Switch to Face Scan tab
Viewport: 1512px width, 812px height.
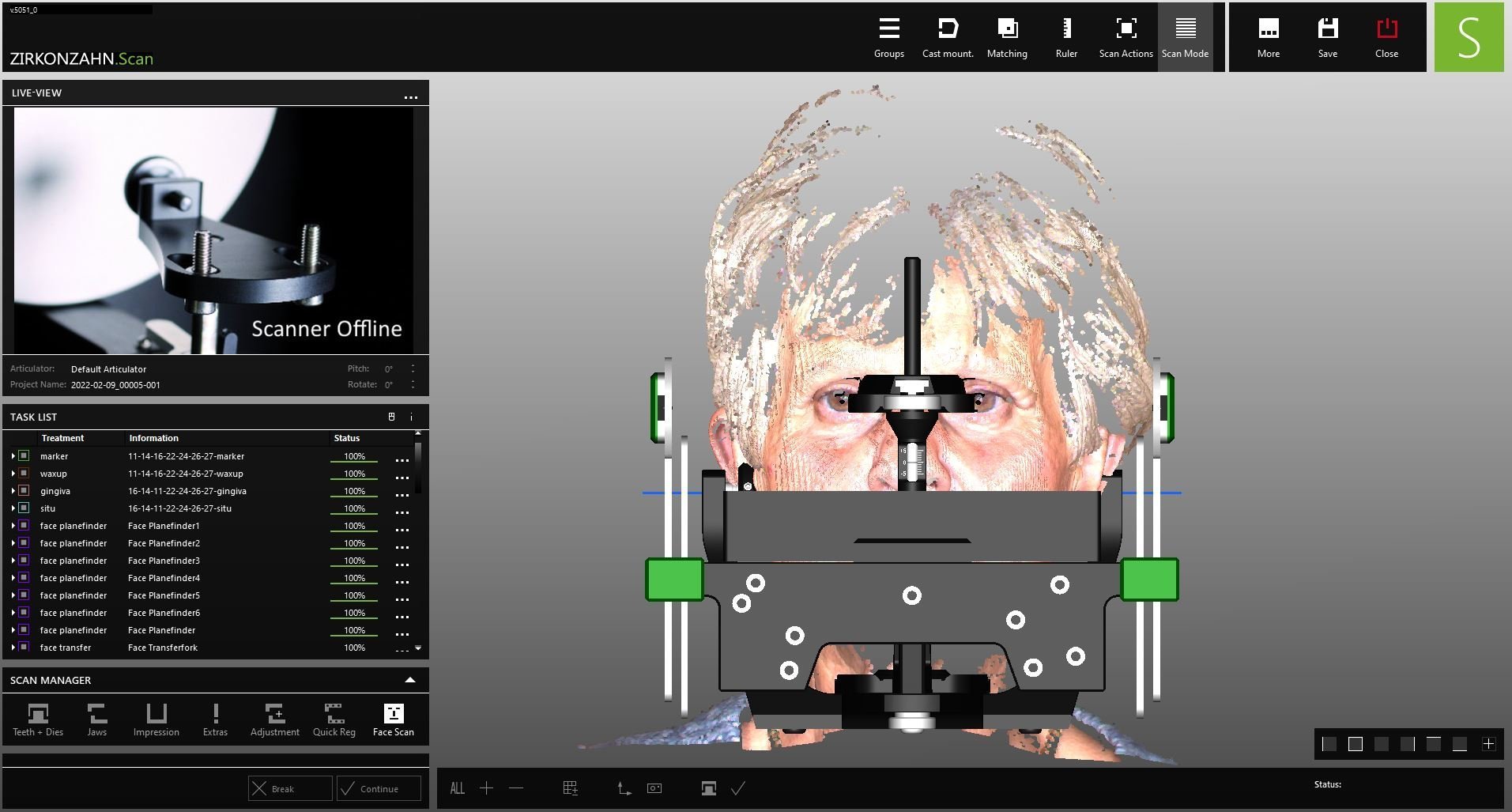coord(393,719)
